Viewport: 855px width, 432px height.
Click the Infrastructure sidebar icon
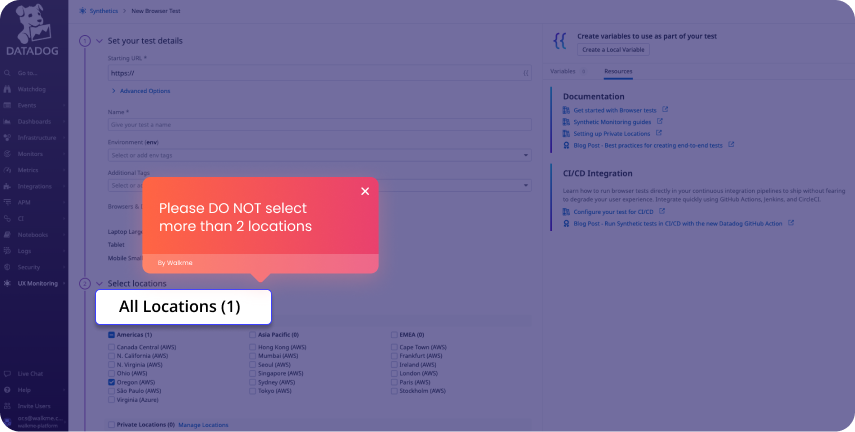coord(8,137)
